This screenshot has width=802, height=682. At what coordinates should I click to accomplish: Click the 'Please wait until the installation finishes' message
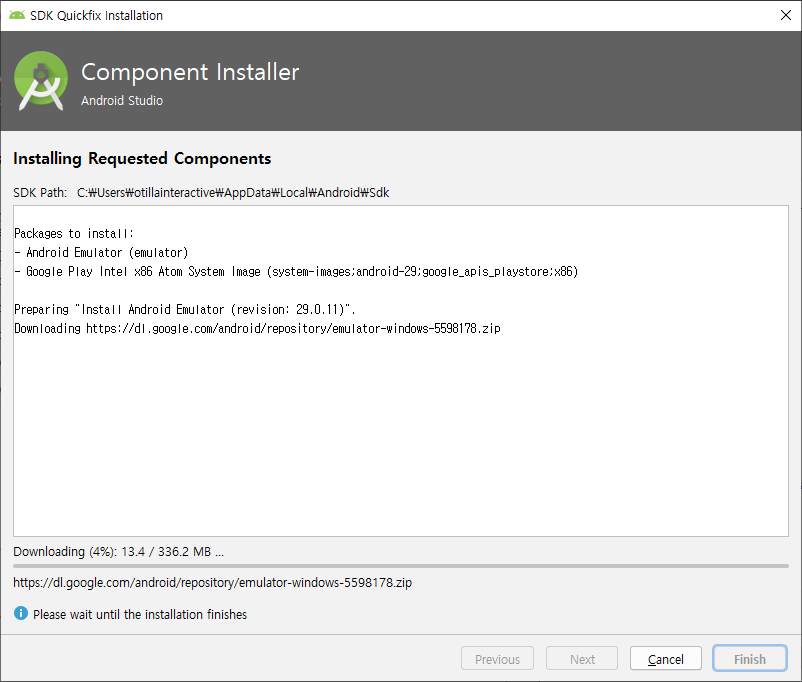pos(140,614)
